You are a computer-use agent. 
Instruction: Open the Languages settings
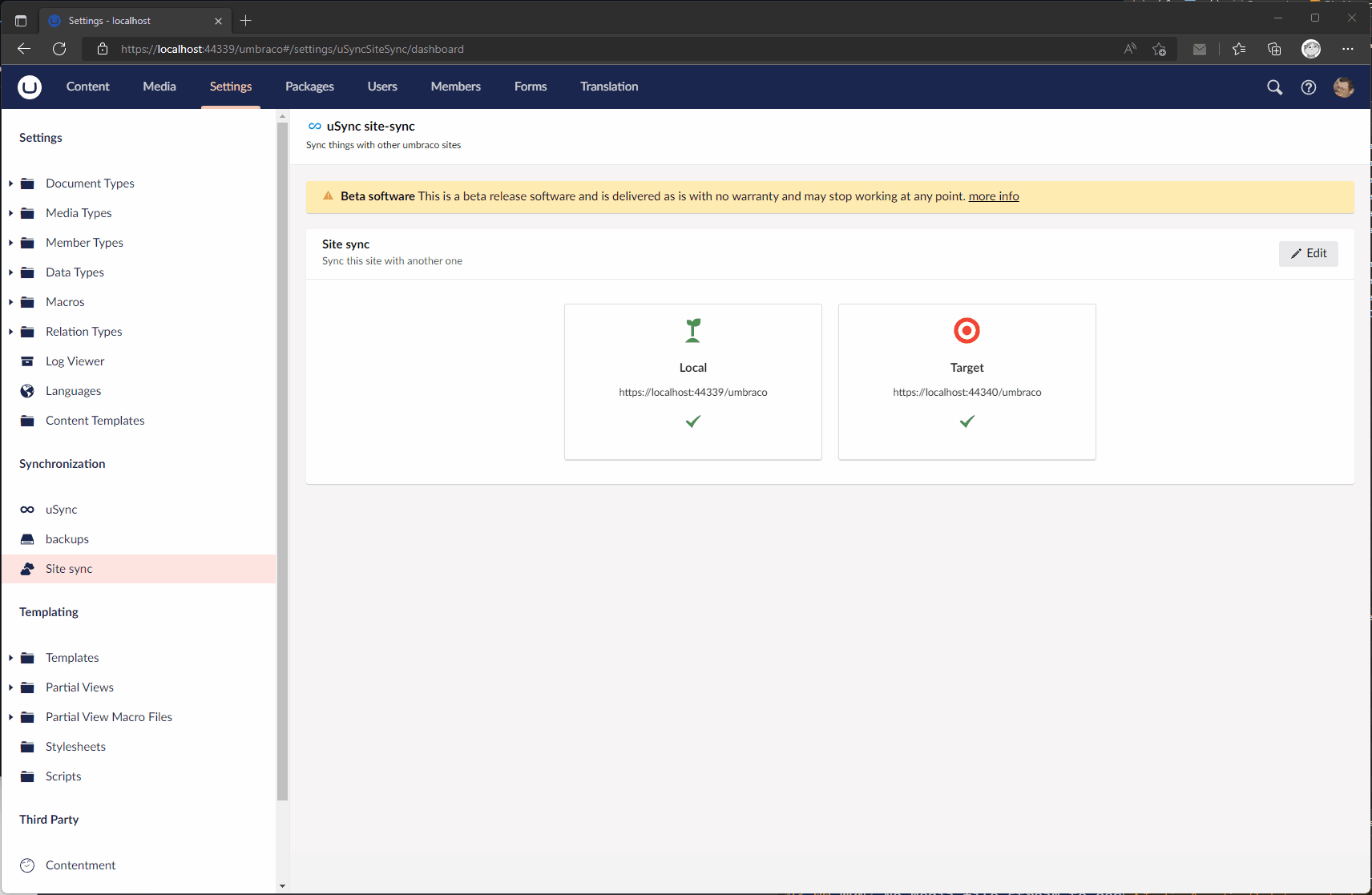point(73,390)
